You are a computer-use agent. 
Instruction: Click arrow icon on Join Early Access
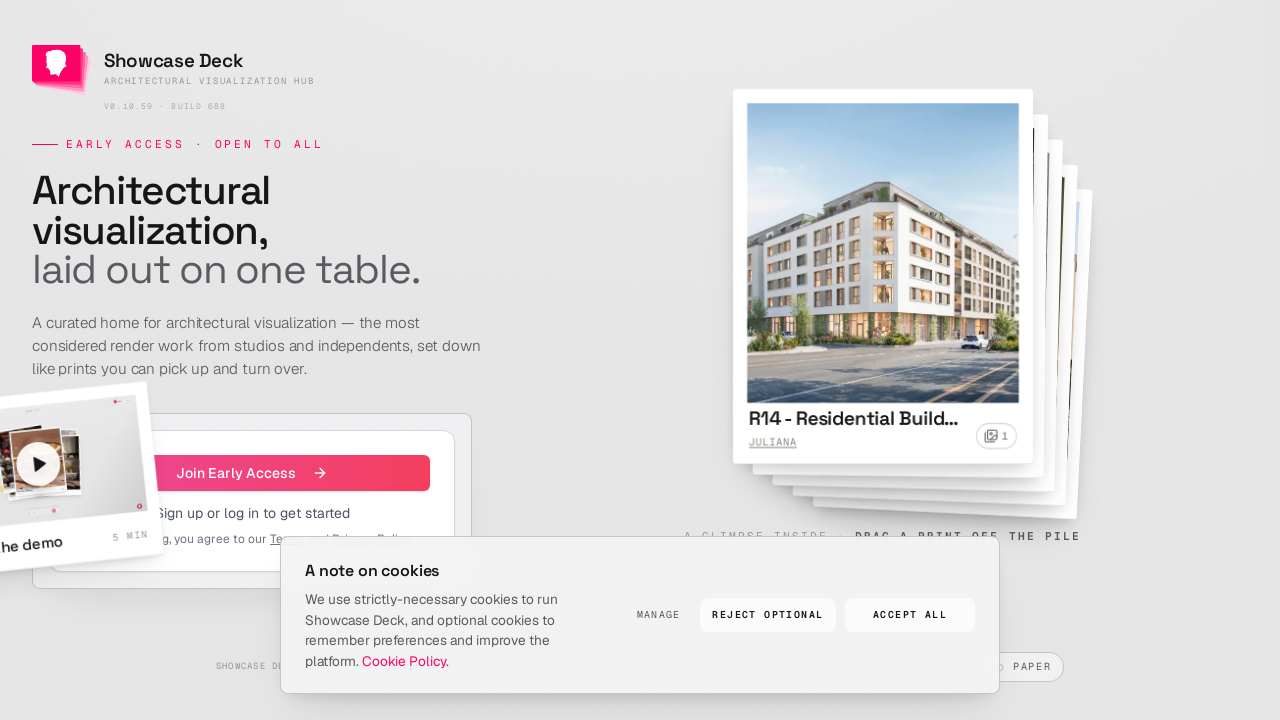point(320,473)
